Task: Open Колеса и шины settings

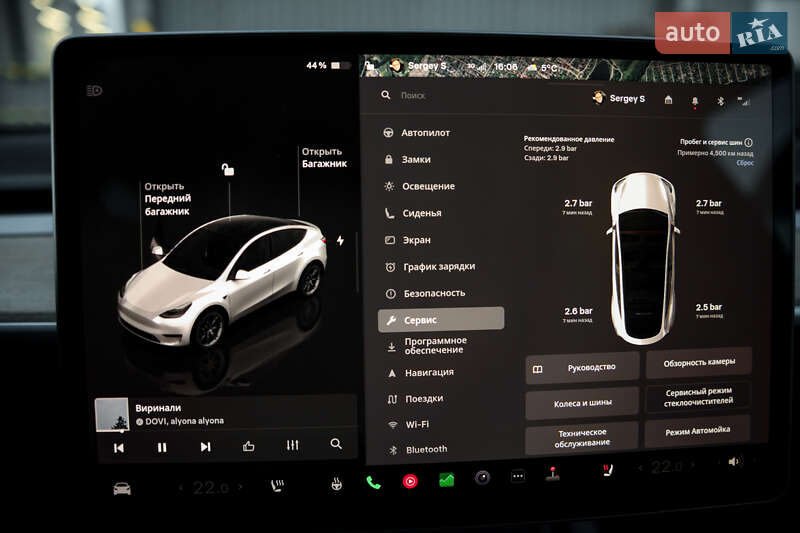Action: click(582, 403)
